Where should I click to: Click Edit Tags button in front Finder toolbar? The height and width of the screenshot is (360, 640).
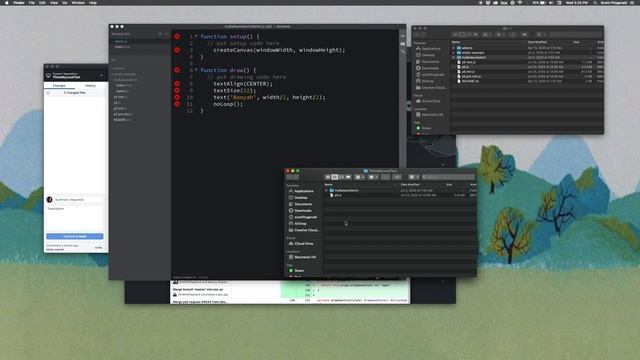(x=397, y=177)
